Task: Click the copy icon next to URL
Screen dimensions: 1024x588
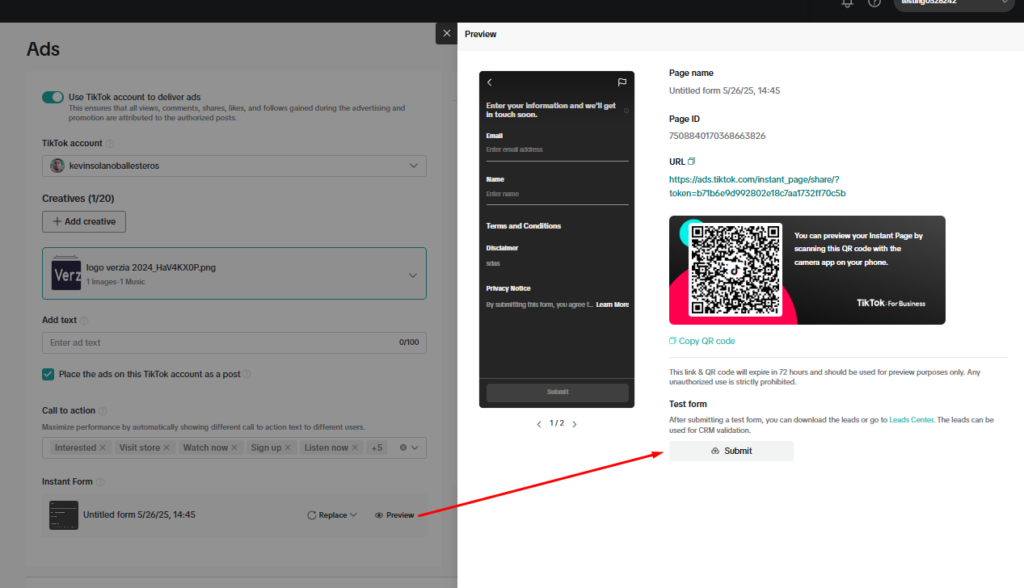Action: [x=691, y=162]
